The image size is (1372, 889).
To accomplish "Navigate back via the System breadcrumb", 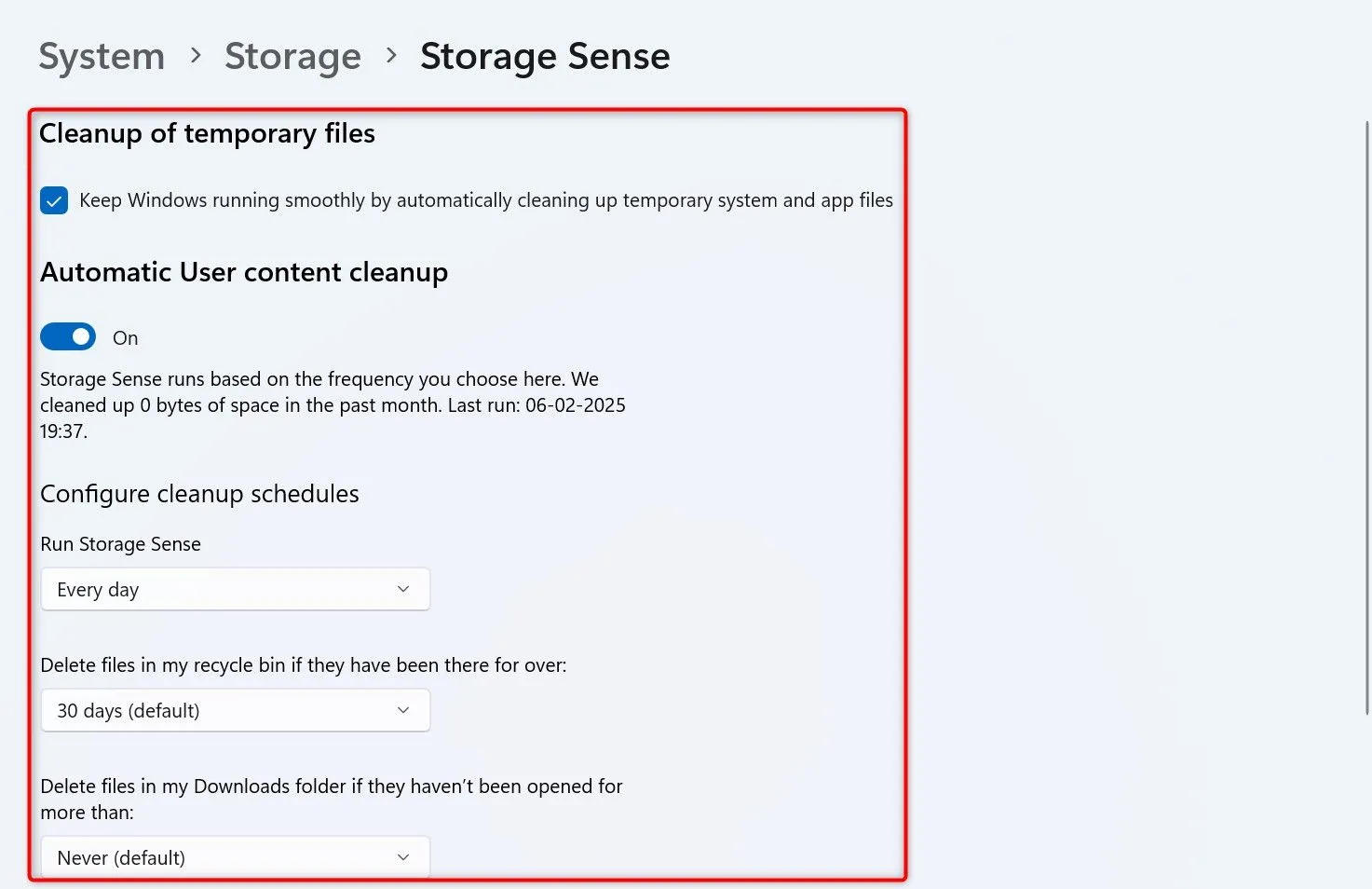I will pos(101,56).
